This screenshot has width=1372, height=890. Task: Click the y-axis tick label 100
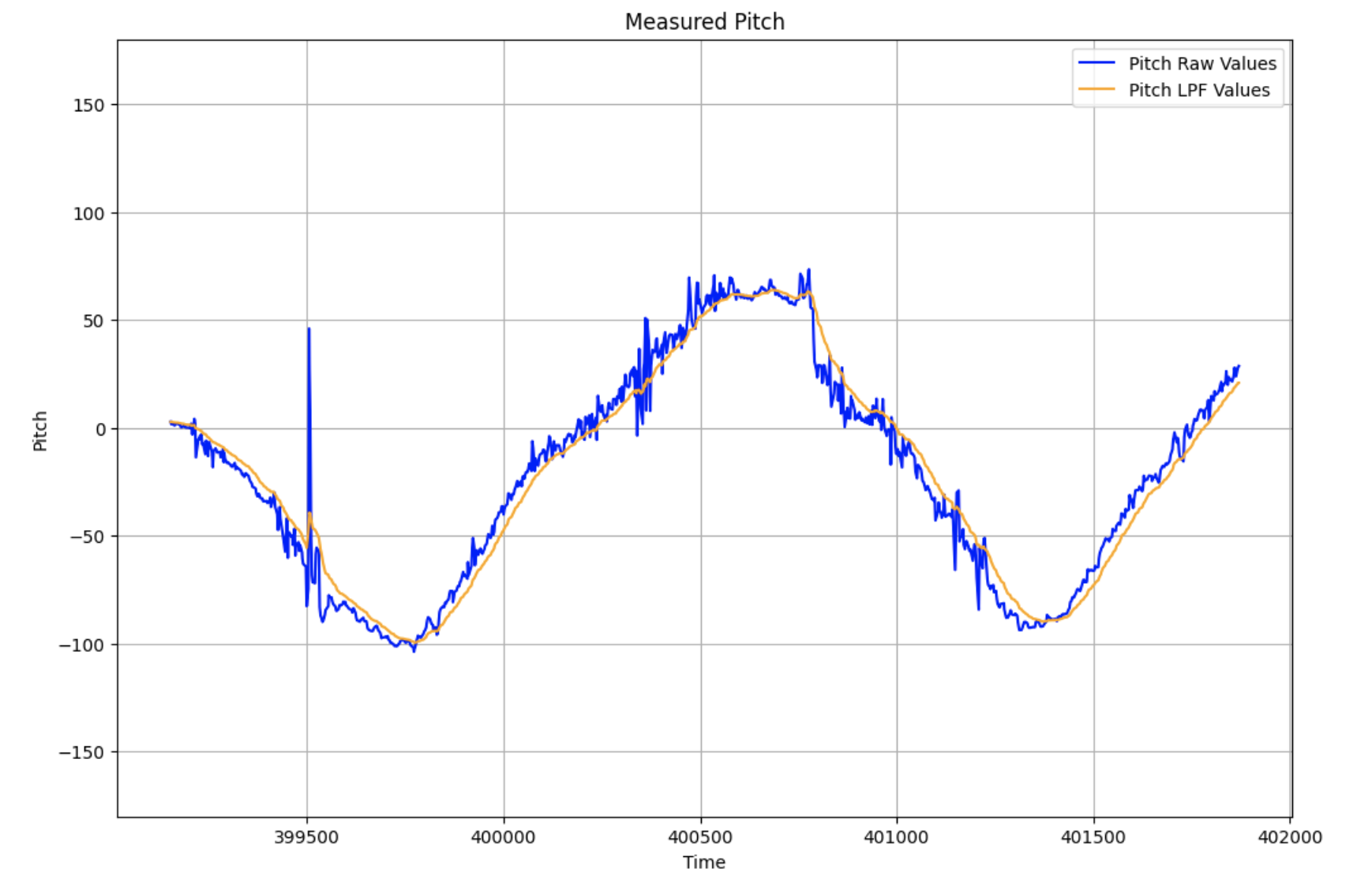tap(88, 214)
